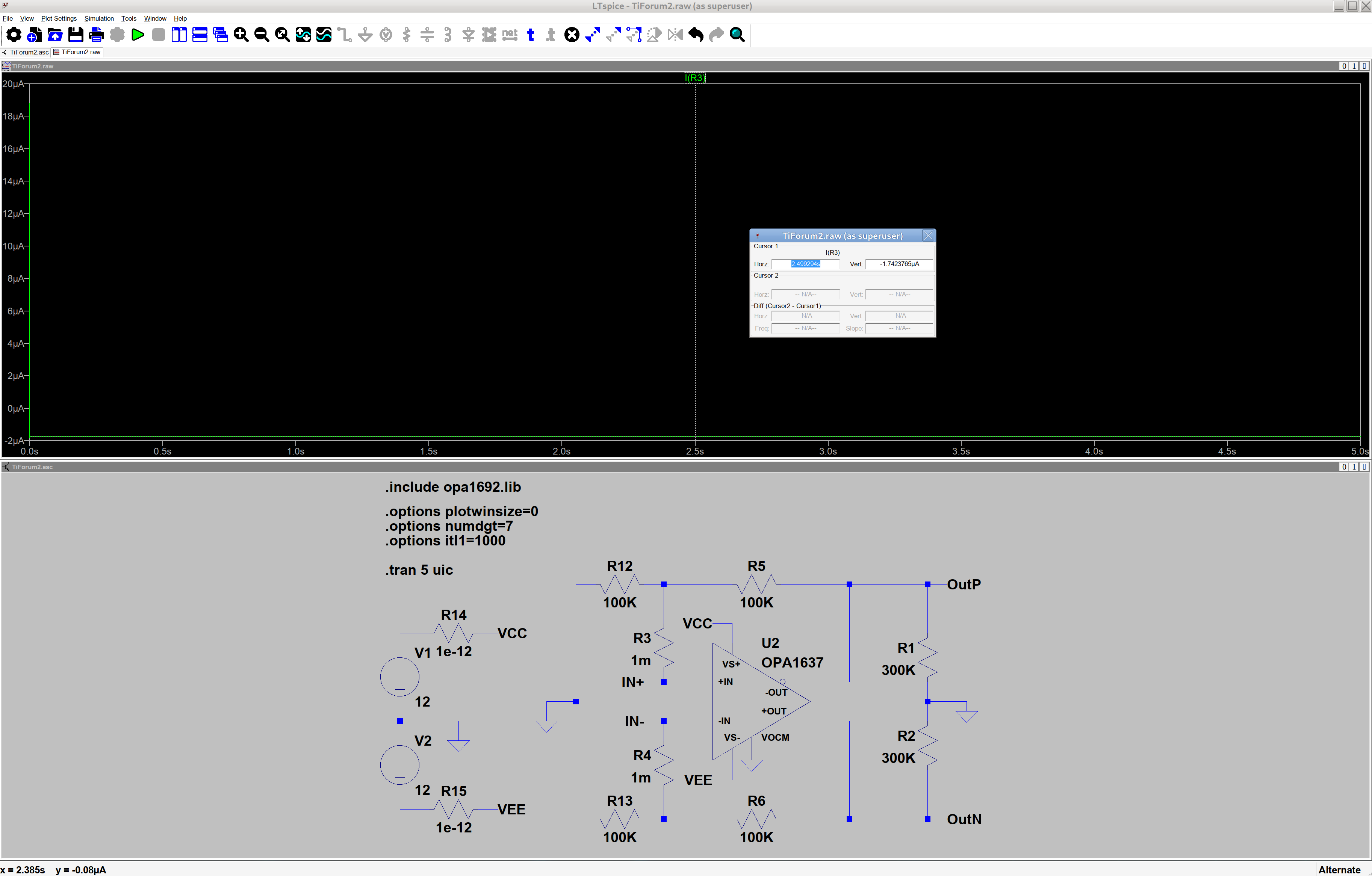Open the Tools menu
Image resolution: width=1372 pixels, height=876 pixels.
point(129,18)
